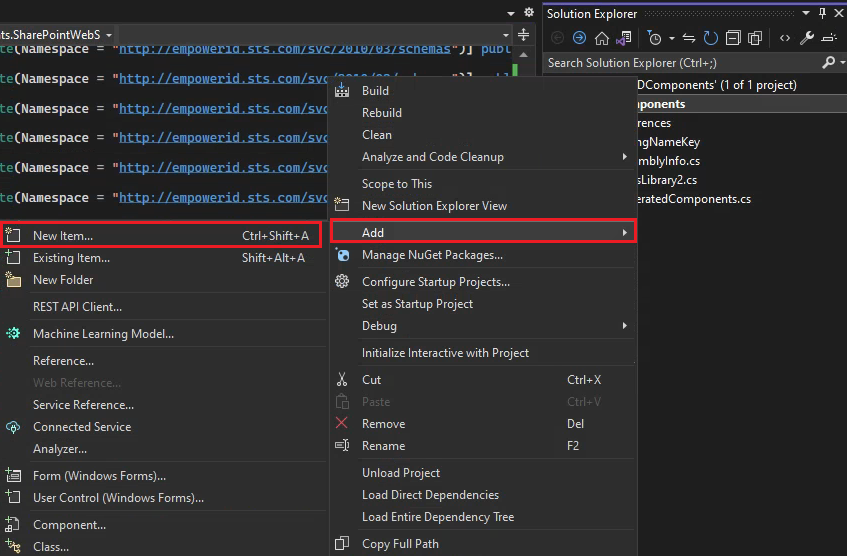
Task: Click the greyed-out Paste entry
Action: [x=483, y=402]
